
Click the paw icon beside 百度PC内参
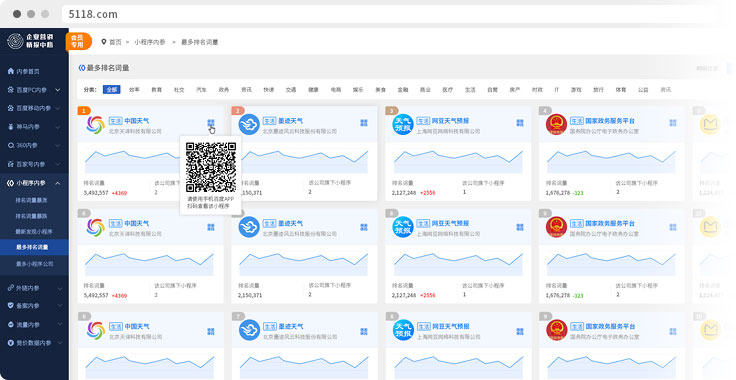click(x=11, y=90)
